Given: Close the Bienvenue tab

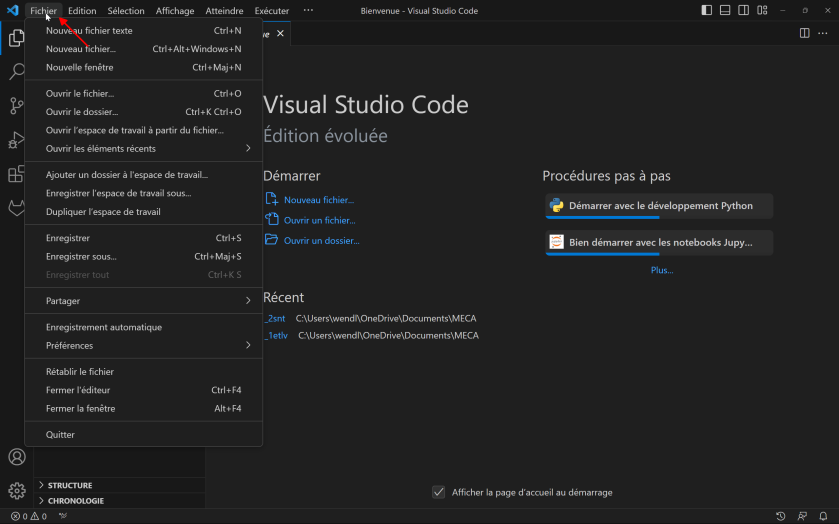Looking at the screenshot, I should tap(280, 33).
